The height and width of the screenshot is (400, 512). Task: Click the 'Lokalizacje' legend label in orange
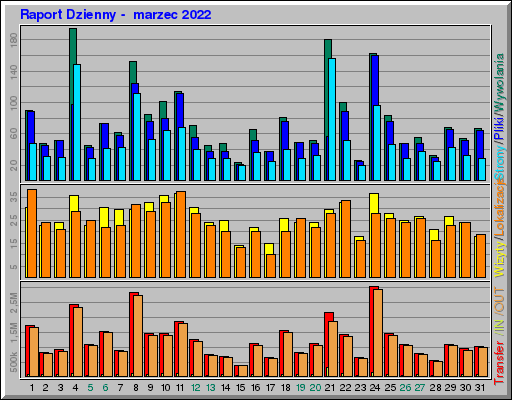click(x=499, y=208)
